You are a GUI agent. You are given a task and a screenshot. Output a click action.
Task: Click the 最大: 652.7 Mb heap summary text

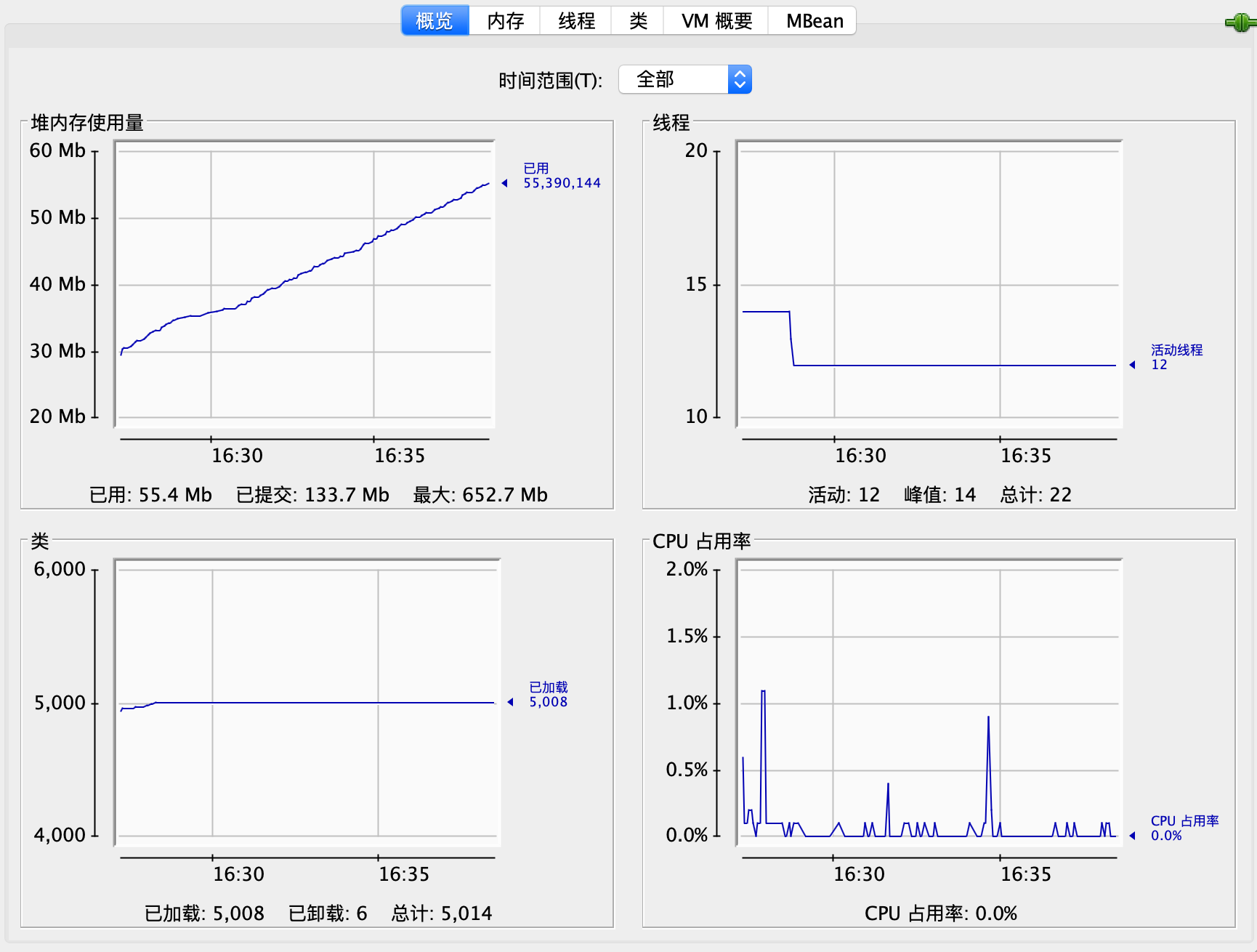[480, 495]
